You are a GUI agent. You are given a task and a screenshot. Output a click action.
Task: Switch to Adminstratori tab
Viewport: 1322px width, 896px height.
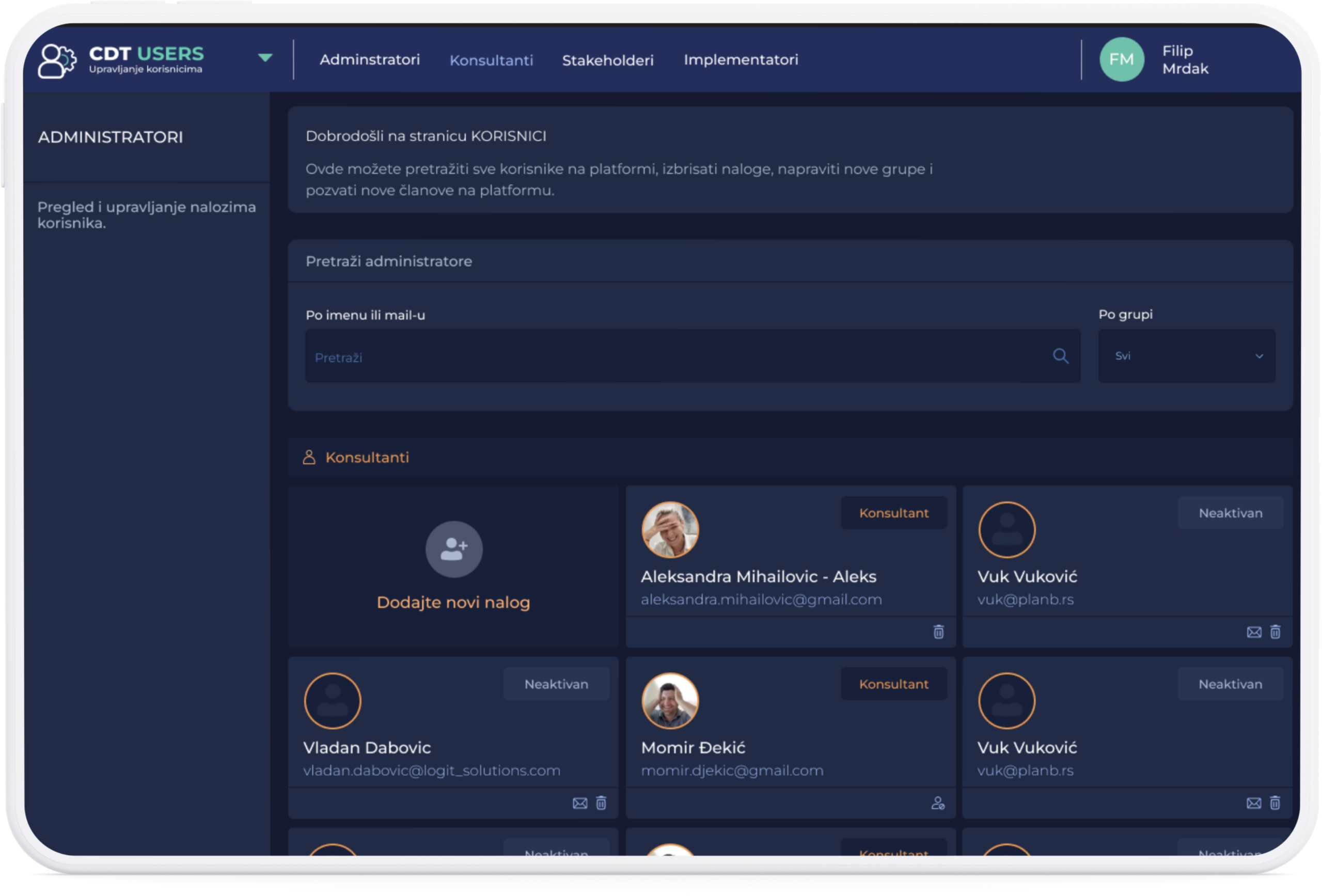(369, 60)
